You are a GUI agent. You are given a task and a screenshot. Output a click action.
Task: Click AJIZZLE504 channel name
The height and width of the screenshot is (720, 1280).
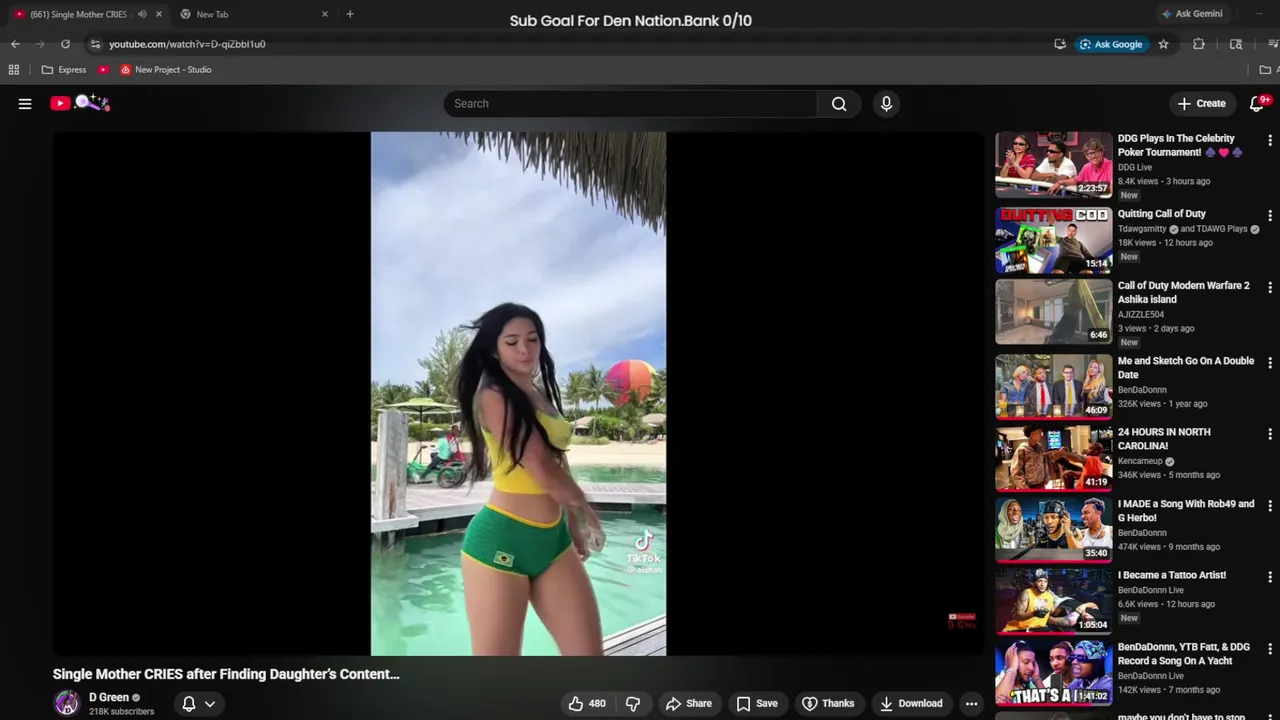pos(1141,314)
